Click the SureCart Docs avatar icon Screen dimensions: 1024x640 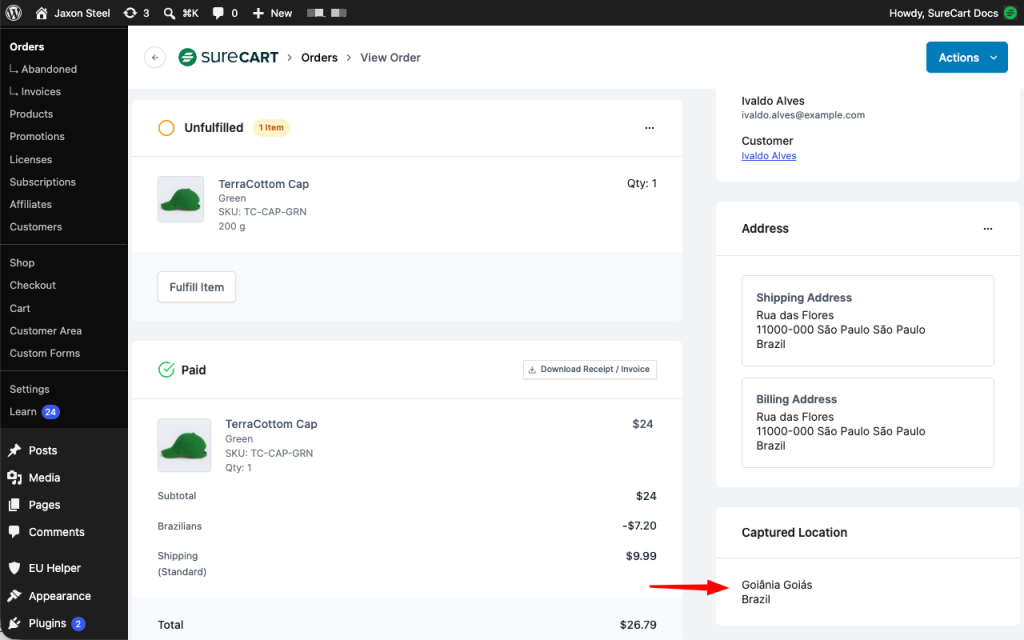[1010, 13]
